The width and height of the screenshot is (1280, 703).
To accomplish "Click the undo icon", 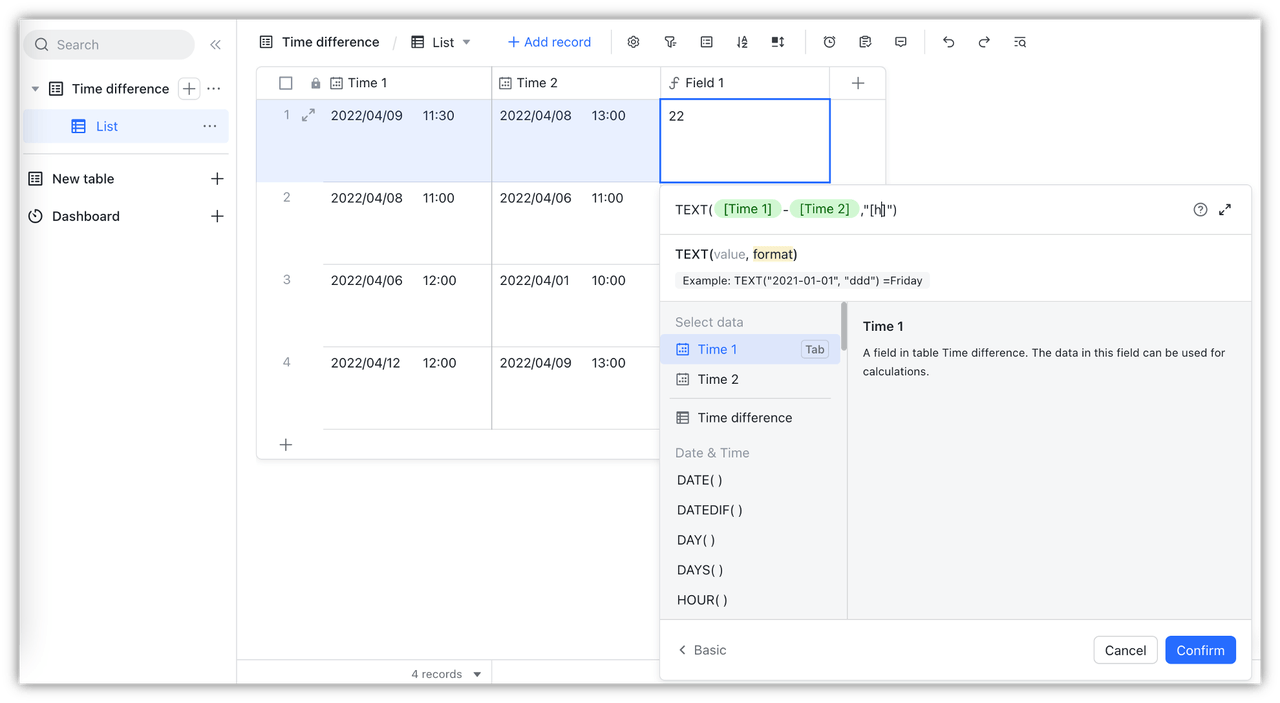I will (948, 42).
